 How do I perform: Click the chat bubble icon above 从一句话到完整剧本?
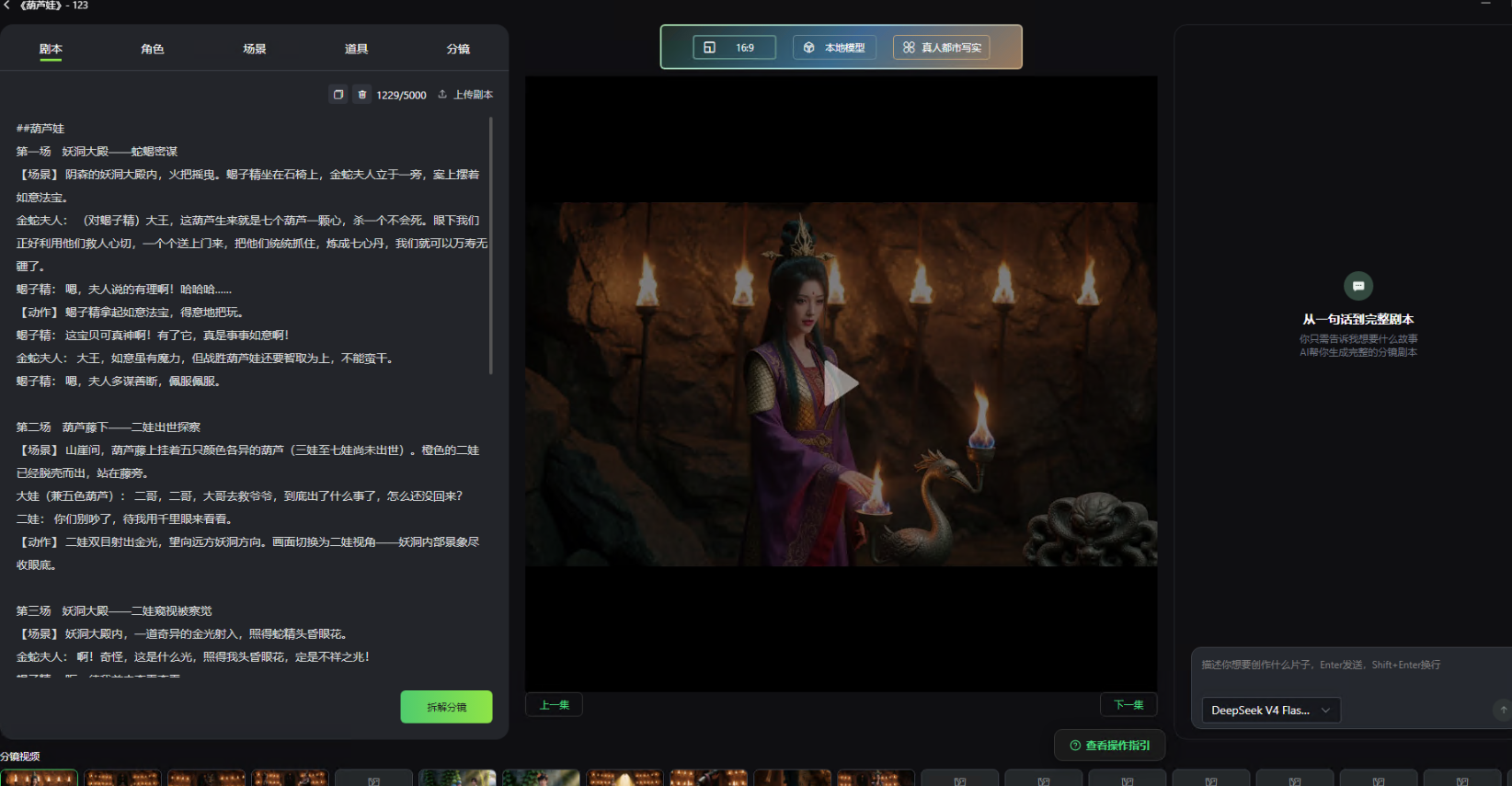[x=1358, y=286]
